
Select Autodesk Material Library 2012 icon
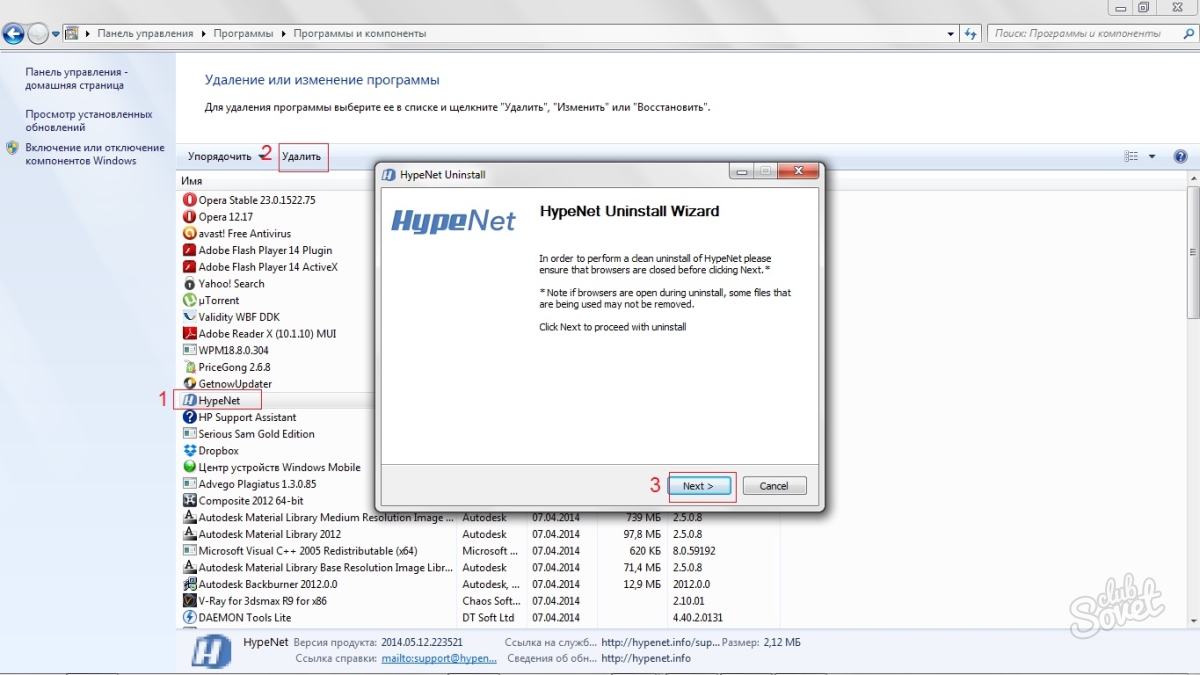[190, 534]
